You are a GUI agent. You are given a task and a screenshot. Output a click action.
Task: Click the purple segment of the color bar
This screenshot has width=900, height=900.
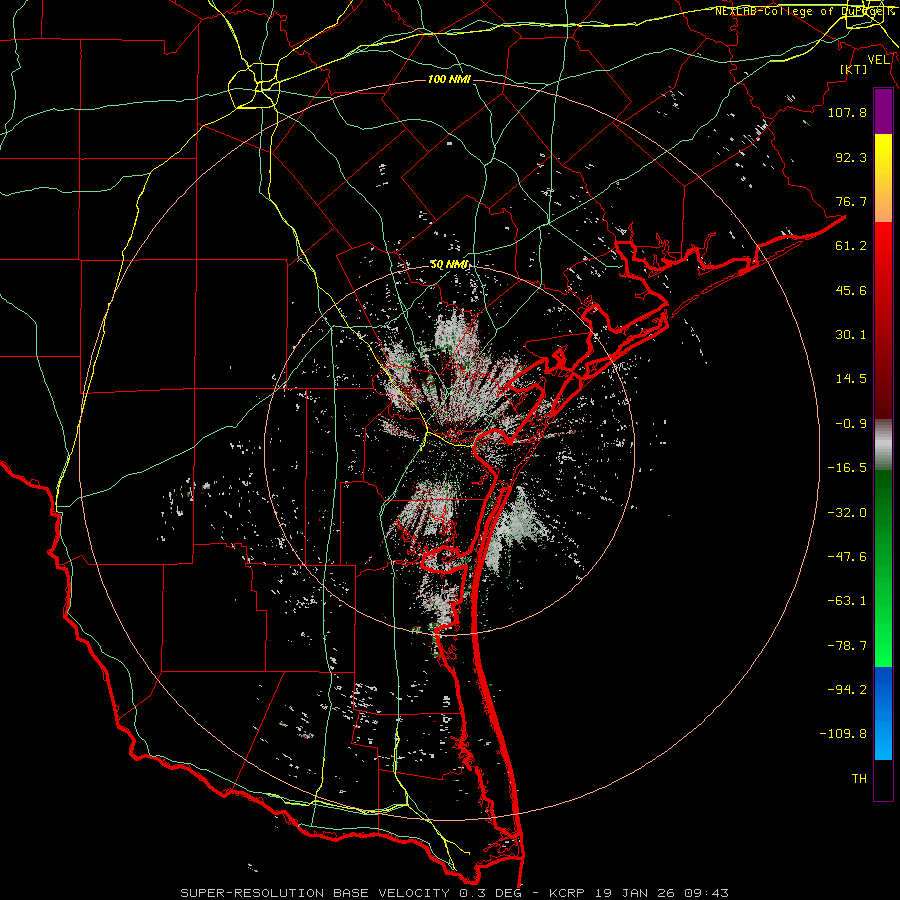883,111
